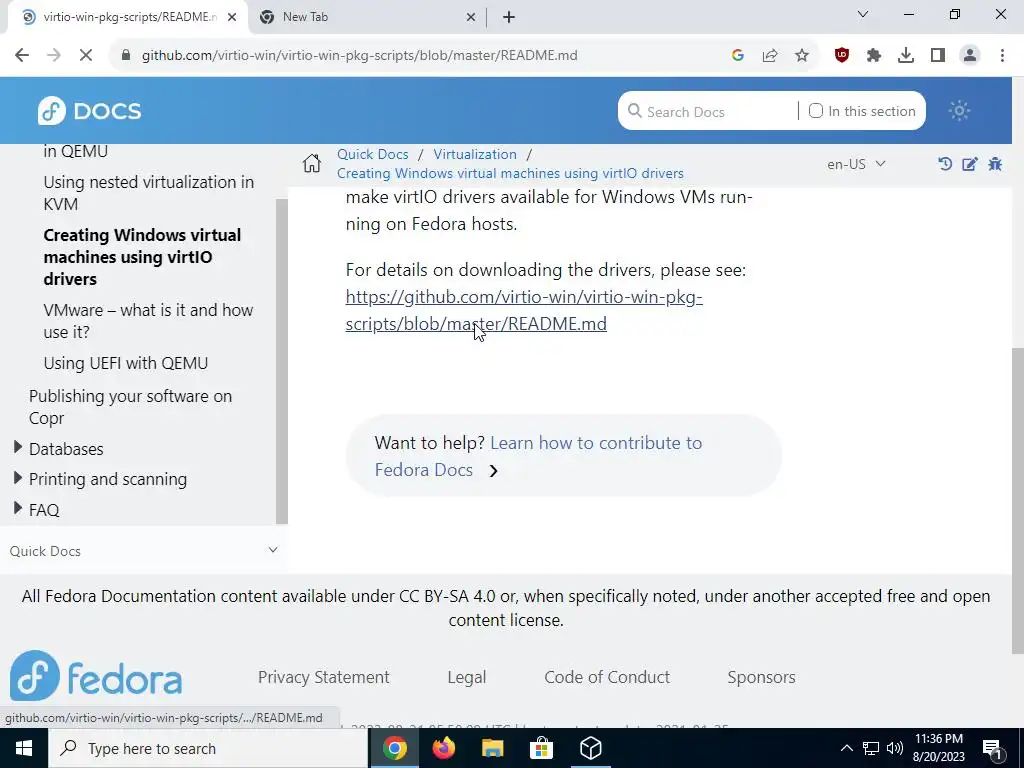Screen dimensions: 1024x768
Task: Open the 3D box app in taskbar
Action: click(x=590, y=748)
